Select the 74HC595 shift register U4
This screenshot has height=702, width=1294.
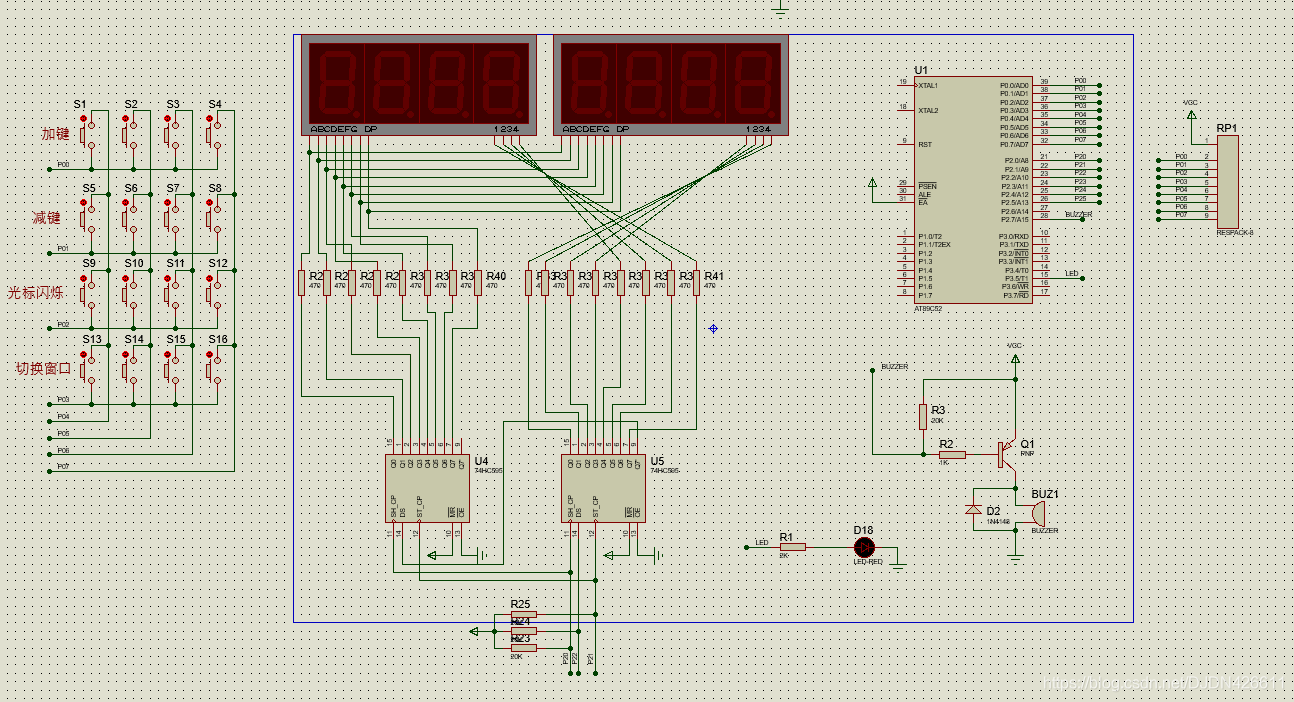tap(426, 488)
